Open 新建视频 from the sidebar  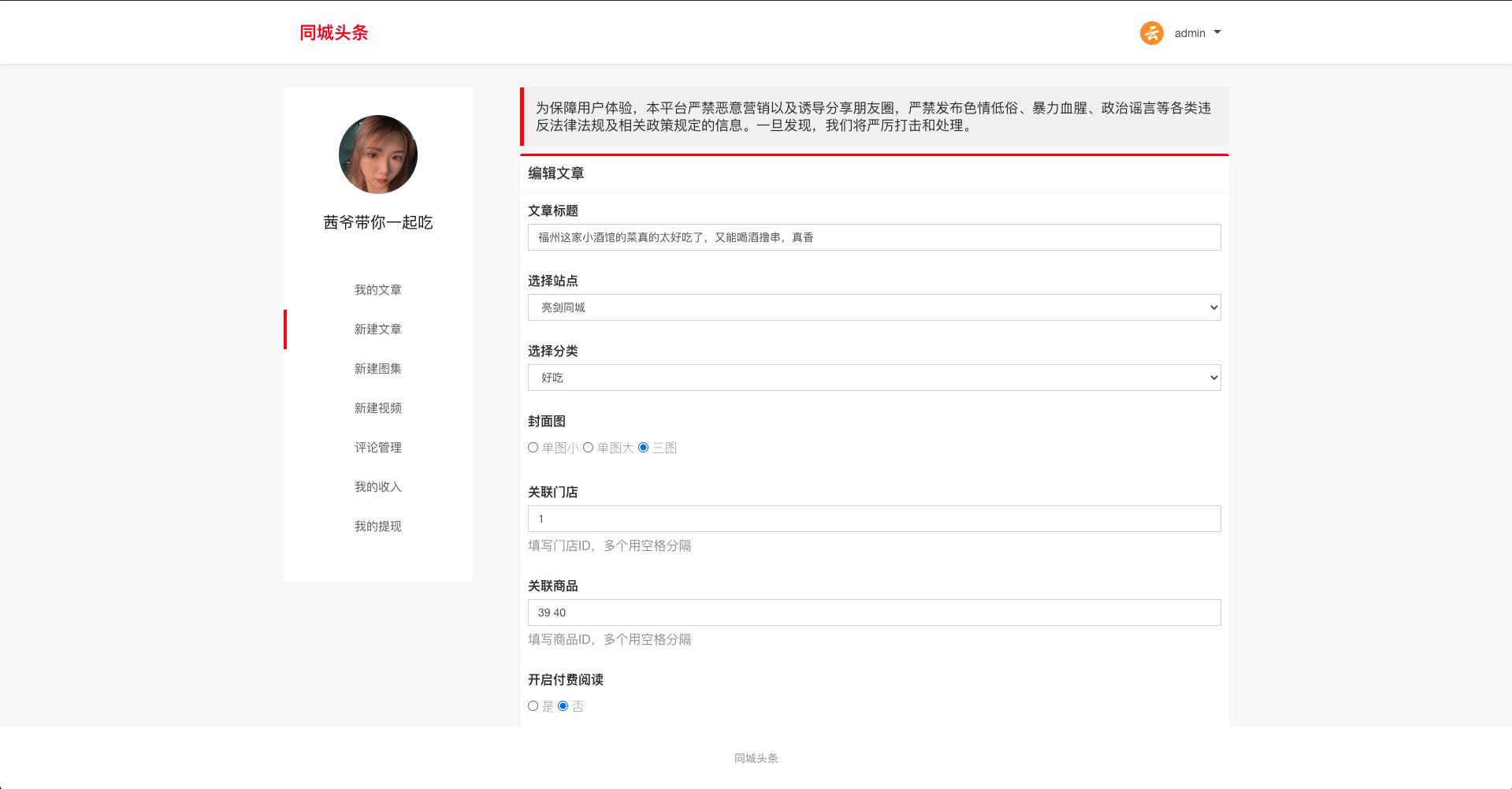click(378, 408)
